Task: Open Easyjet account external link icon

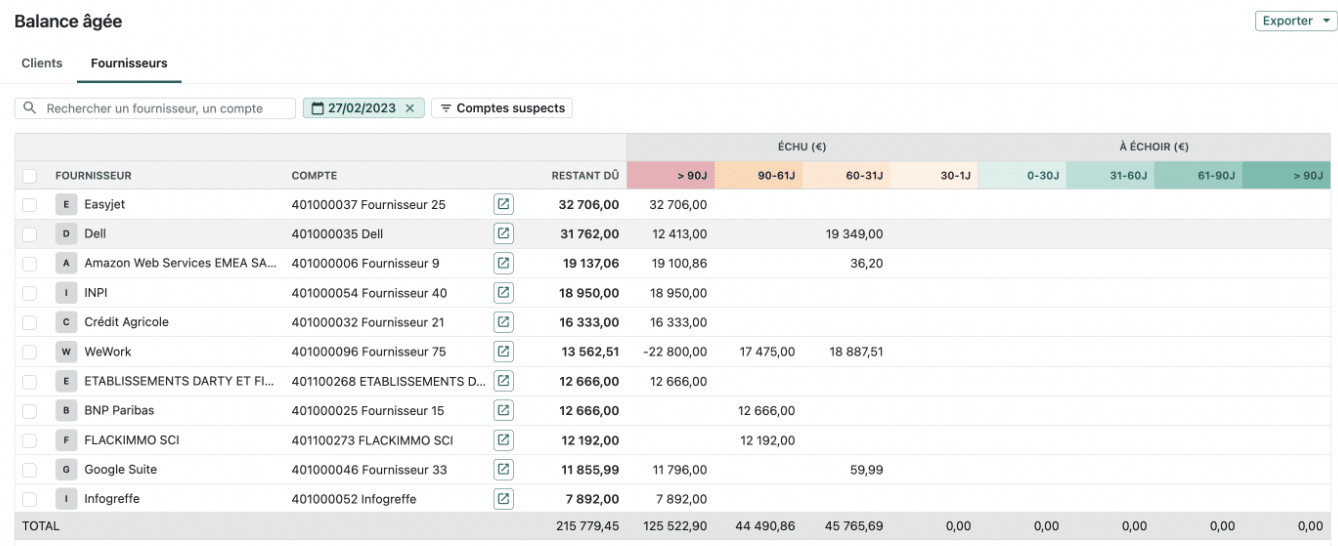Action: [x=503, y=204]
